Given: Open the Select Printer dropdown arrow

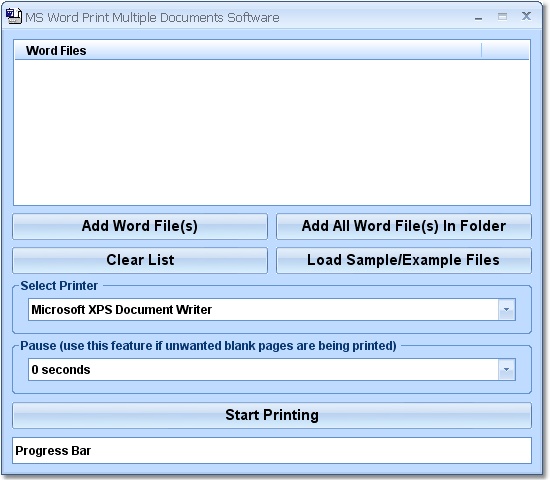Looking at the screenshot, I should pos(507,309).
